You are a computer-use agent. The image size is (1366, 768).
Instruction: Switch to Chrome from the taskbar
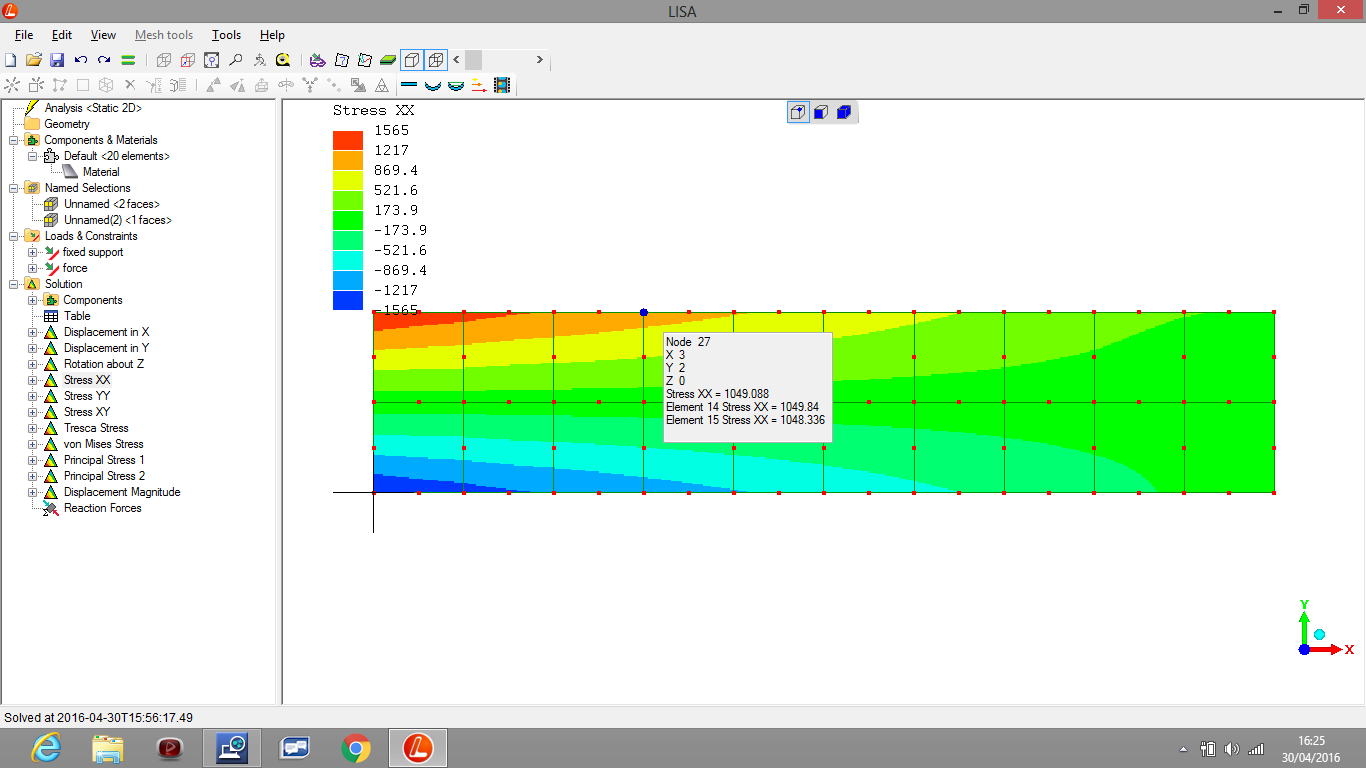click(x=355, y=747)
